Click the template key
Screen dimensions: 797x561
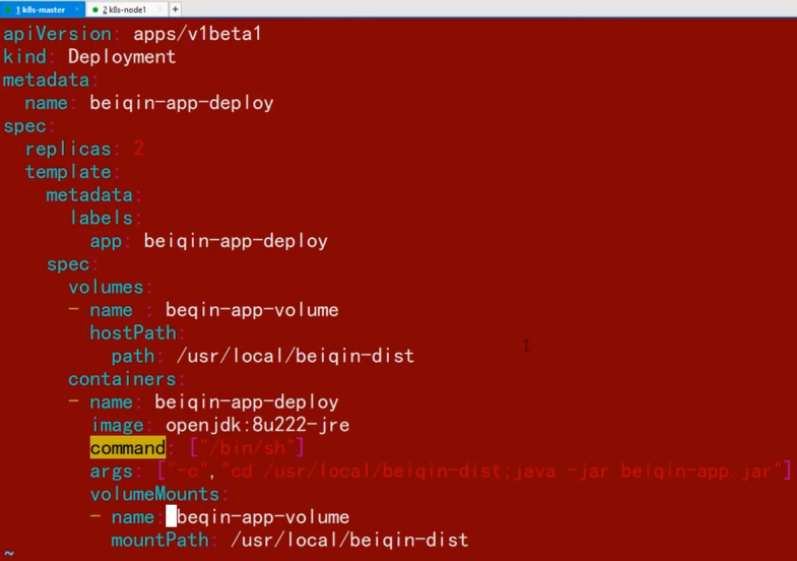[x=69, y=172]
